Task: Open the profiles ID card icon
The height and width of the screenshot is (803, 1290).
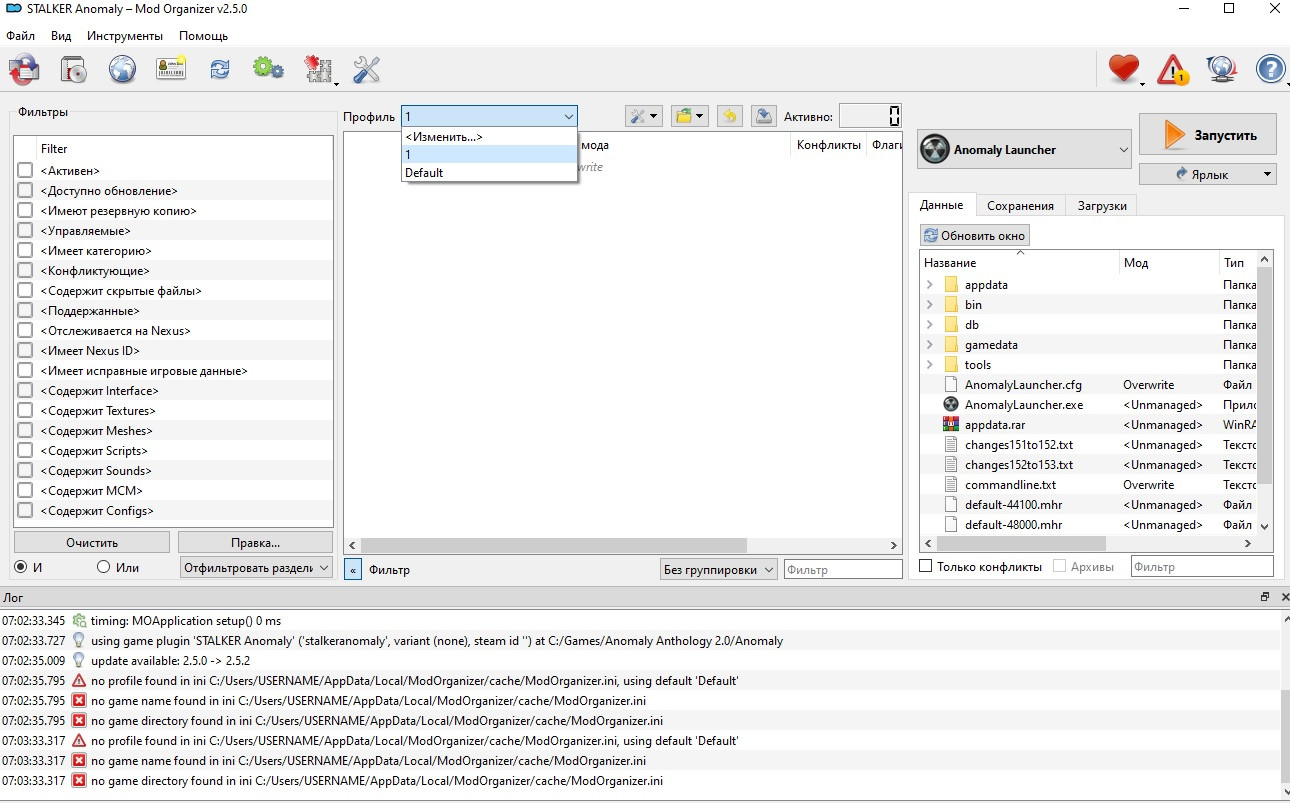Action: pyautogui.click(x=171, y=69)
